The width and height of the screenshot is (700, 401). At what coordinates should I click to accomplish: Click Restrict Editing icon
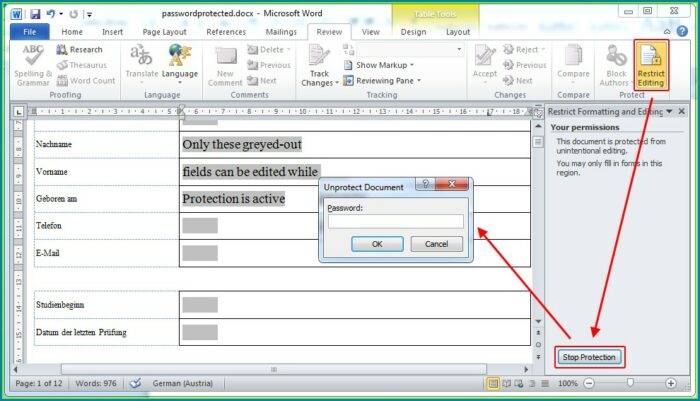(651, 65)
